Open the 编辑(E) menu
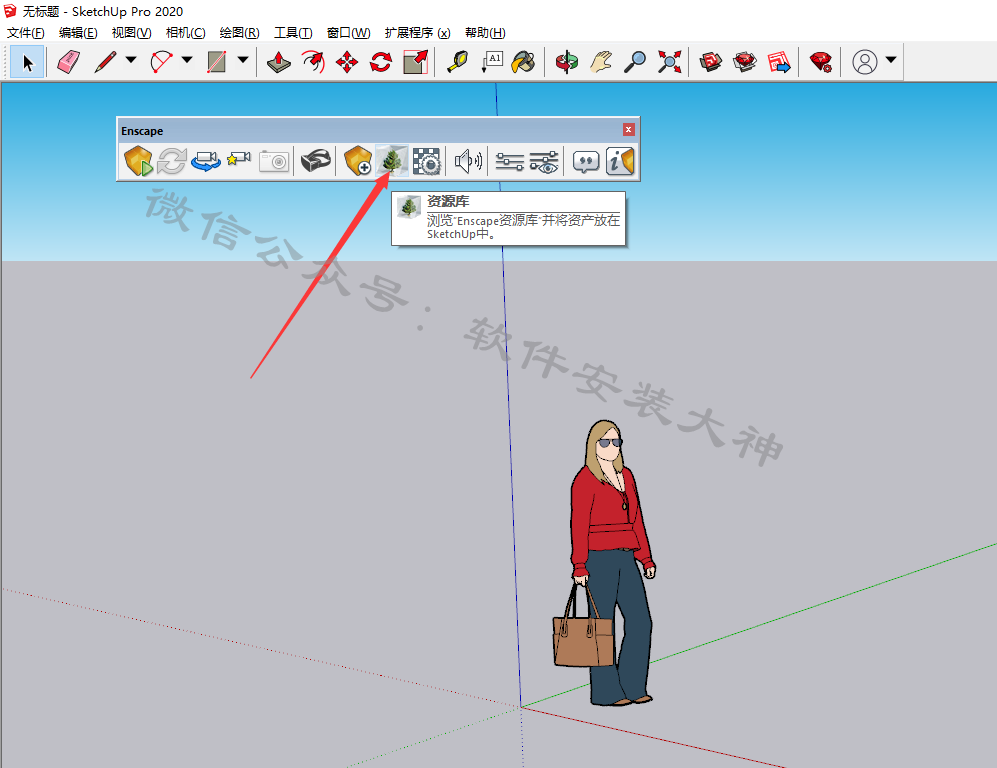This screenshot has height=768, width=997. [78, 32]
